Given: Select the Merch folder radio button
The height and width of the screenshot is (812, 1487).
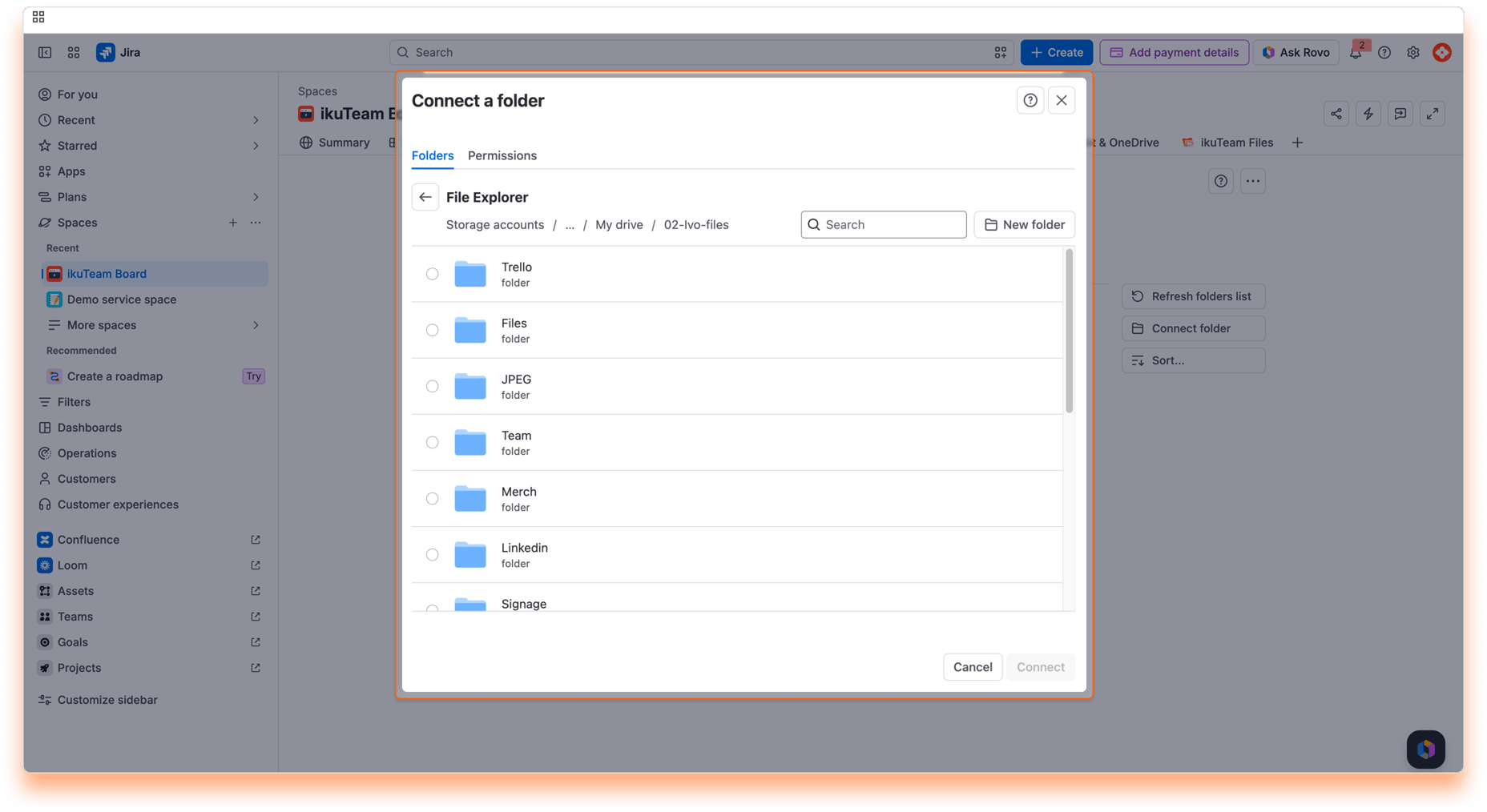Looking at the screenshot, I should coord(432,498).
